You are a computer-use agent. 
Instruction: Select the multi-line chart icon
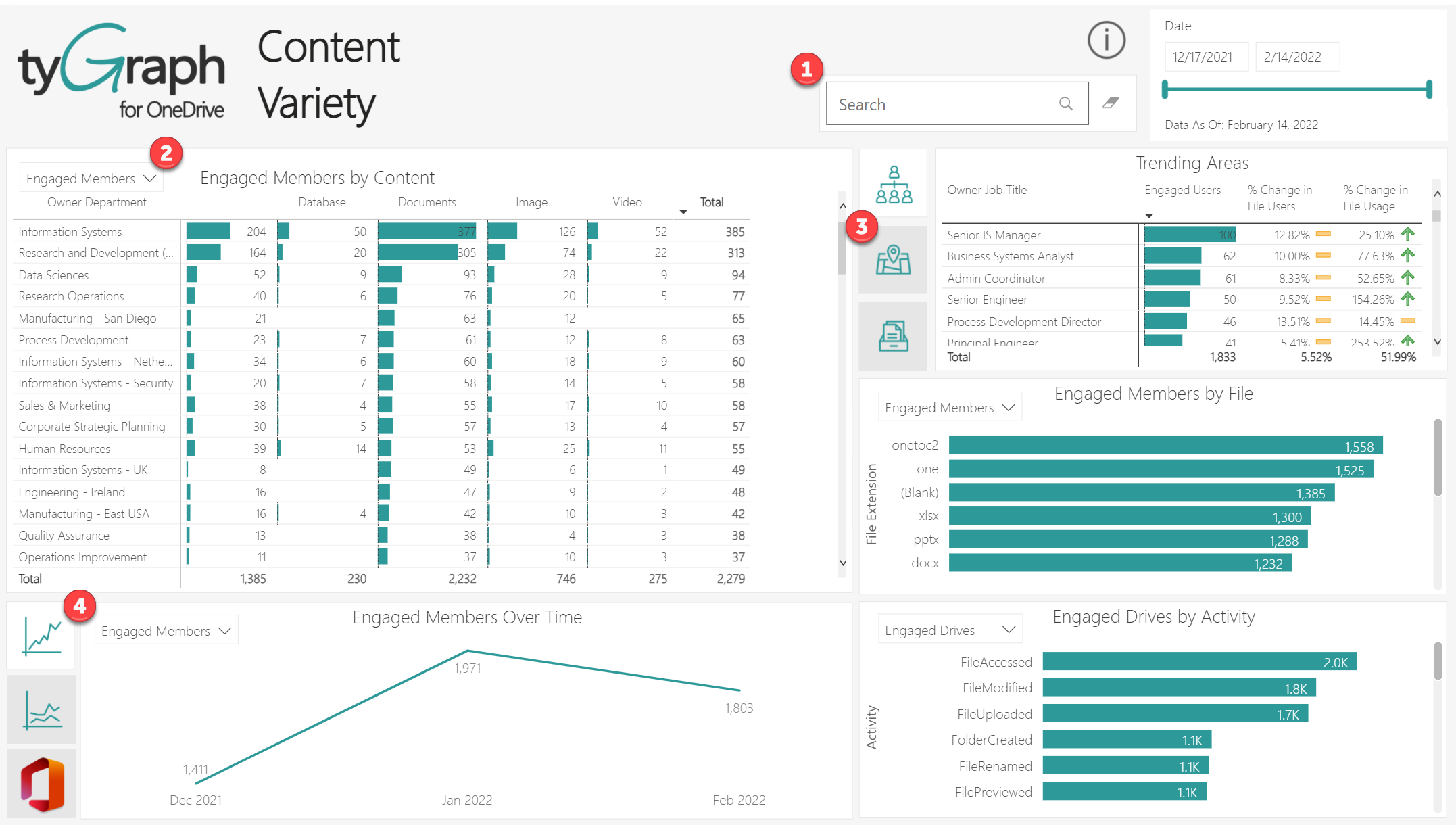pyautogui.click(x=42, y=709)
